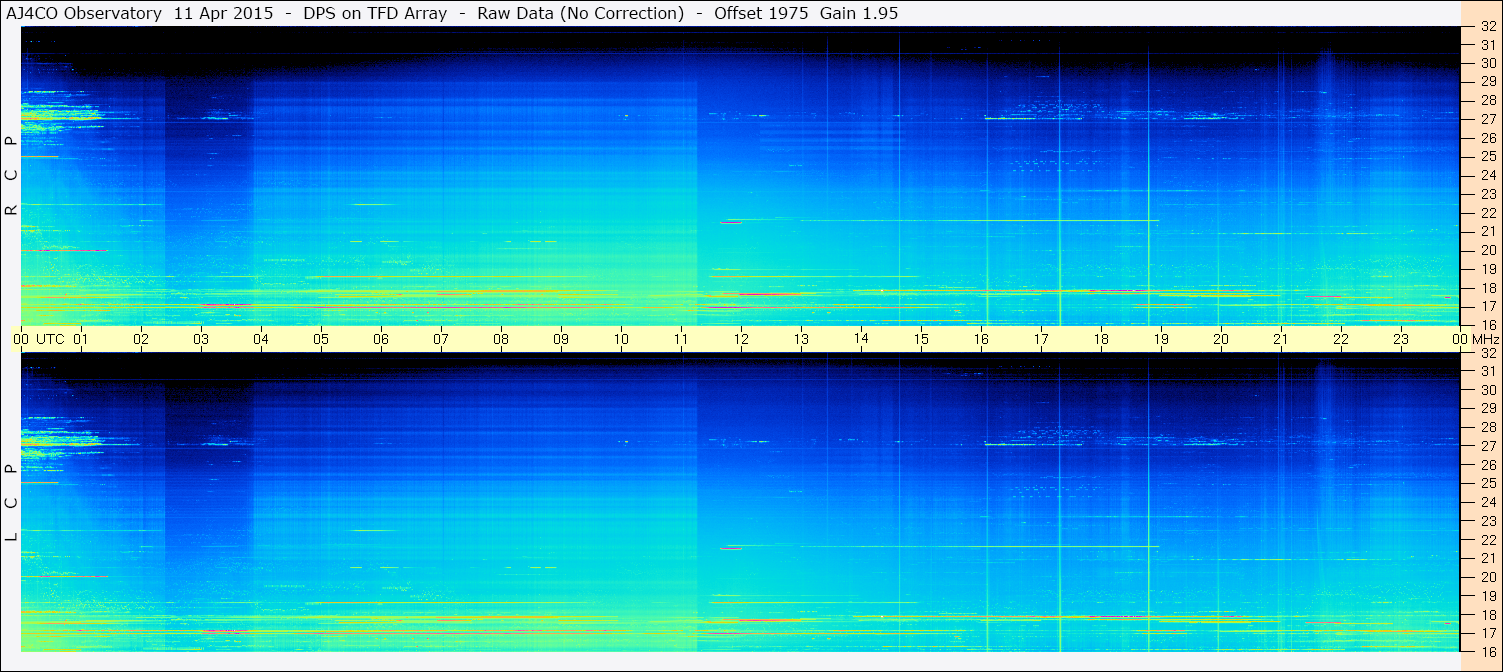
Task: Click the 21 MHz label of LCP panel
Action: coord(1487,558)
